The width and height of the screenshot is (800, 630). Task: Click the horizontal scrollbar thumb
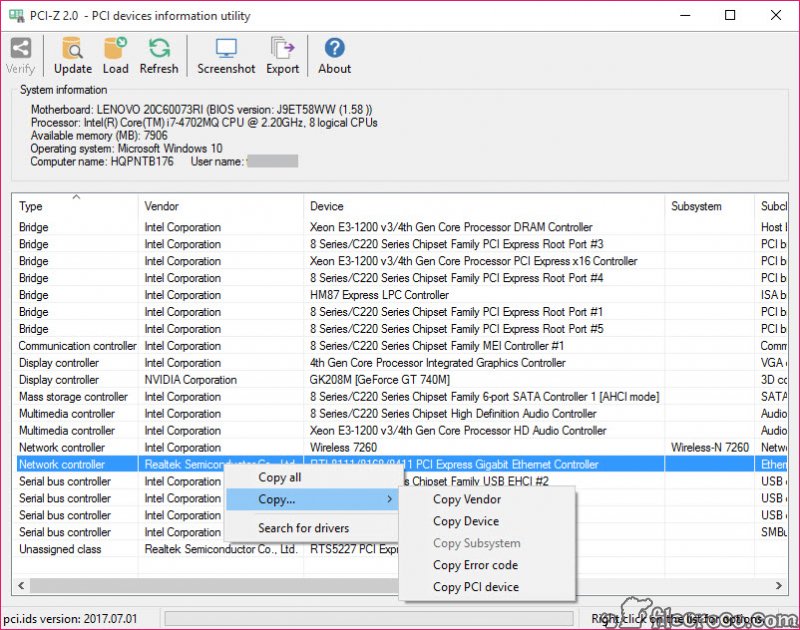[x=214, y=586]
